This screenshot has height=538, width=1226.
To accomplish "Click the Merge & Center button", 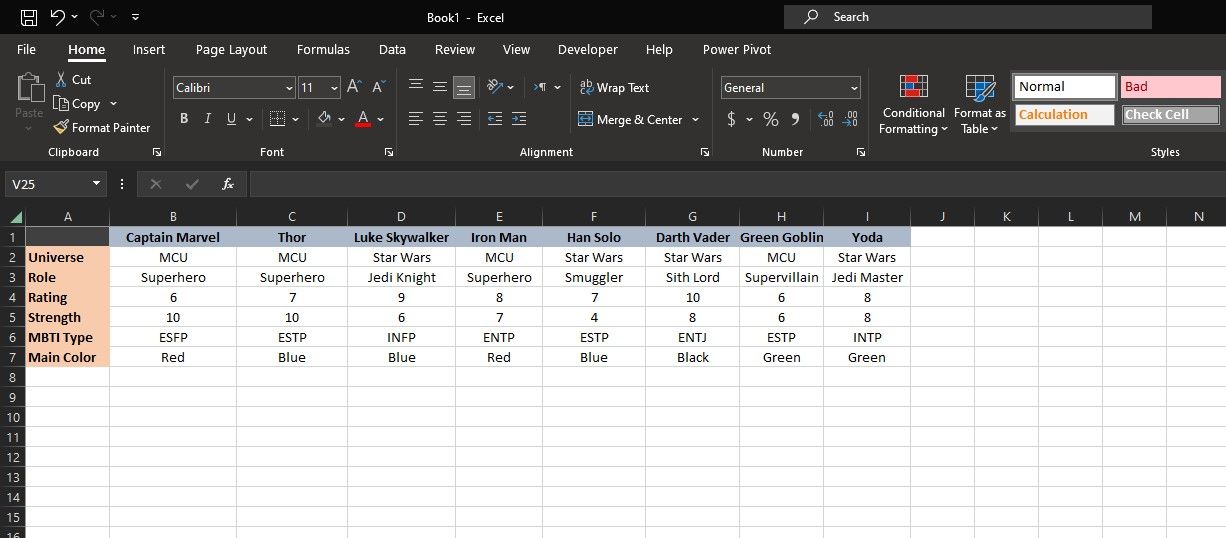I will (x=630, y=119).
